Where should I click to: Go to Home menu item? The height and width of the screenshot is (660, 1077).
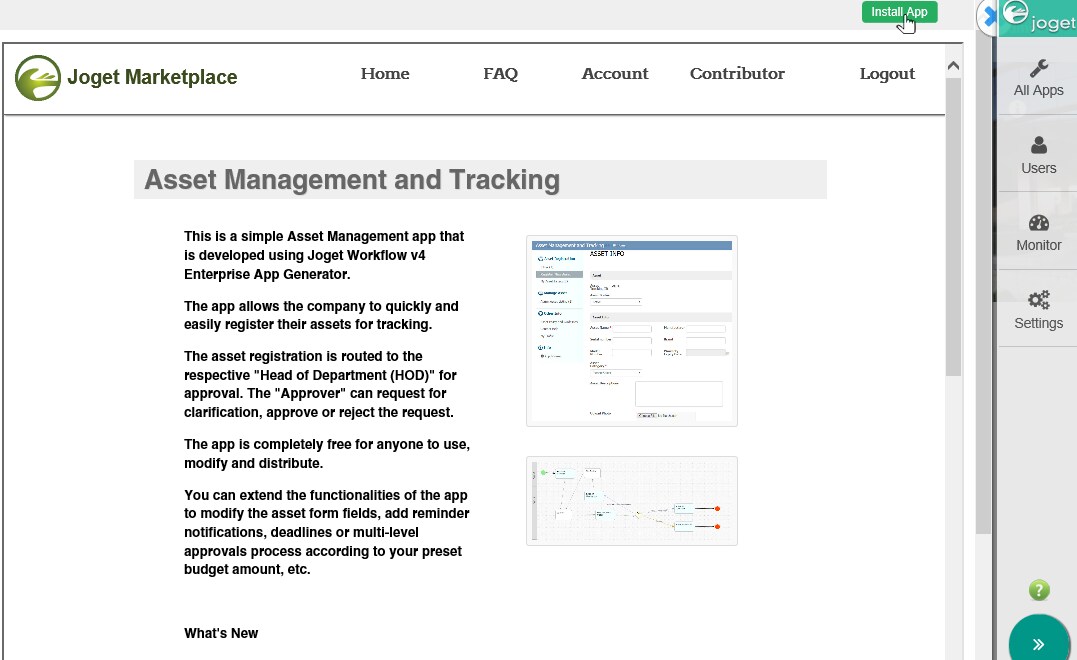[x=385, y=73]
